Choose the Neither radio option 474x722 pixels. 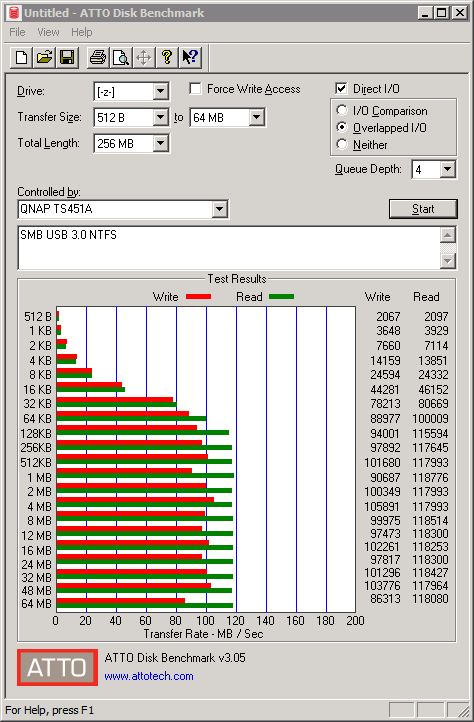coord(342,145)
